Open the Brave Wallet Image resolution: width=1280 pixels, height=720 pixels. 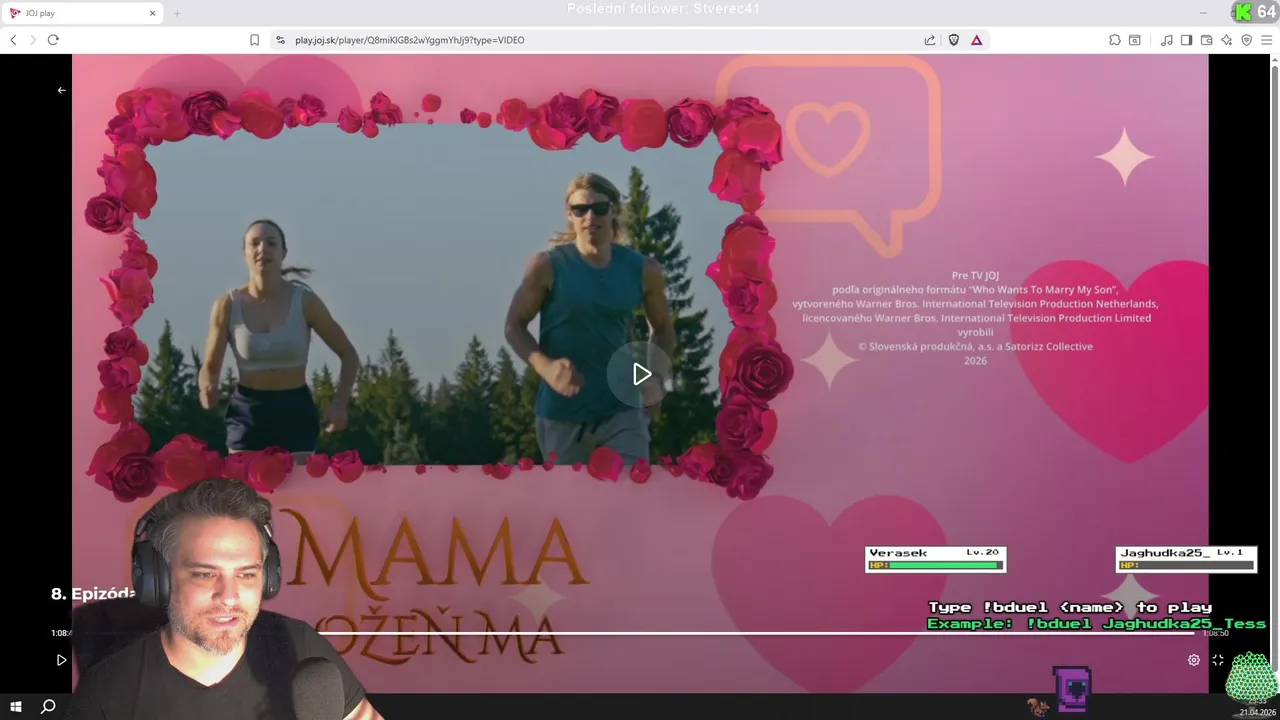coord(1206,40)
